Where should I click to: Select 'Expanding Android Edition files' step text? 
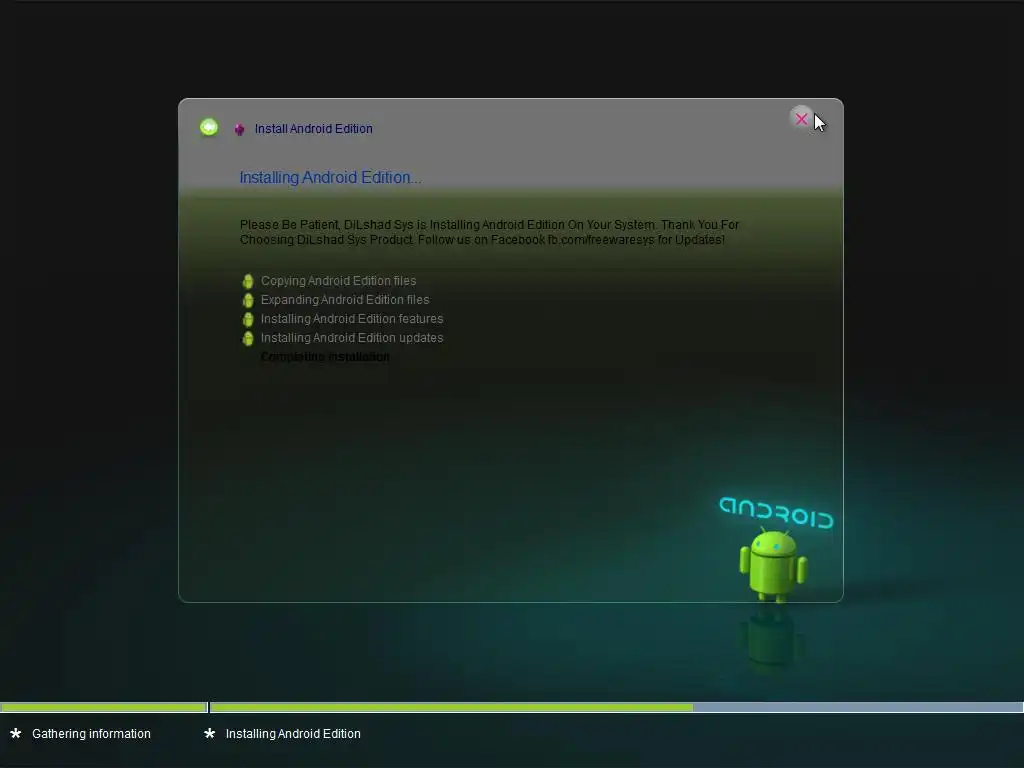point(345,300)
